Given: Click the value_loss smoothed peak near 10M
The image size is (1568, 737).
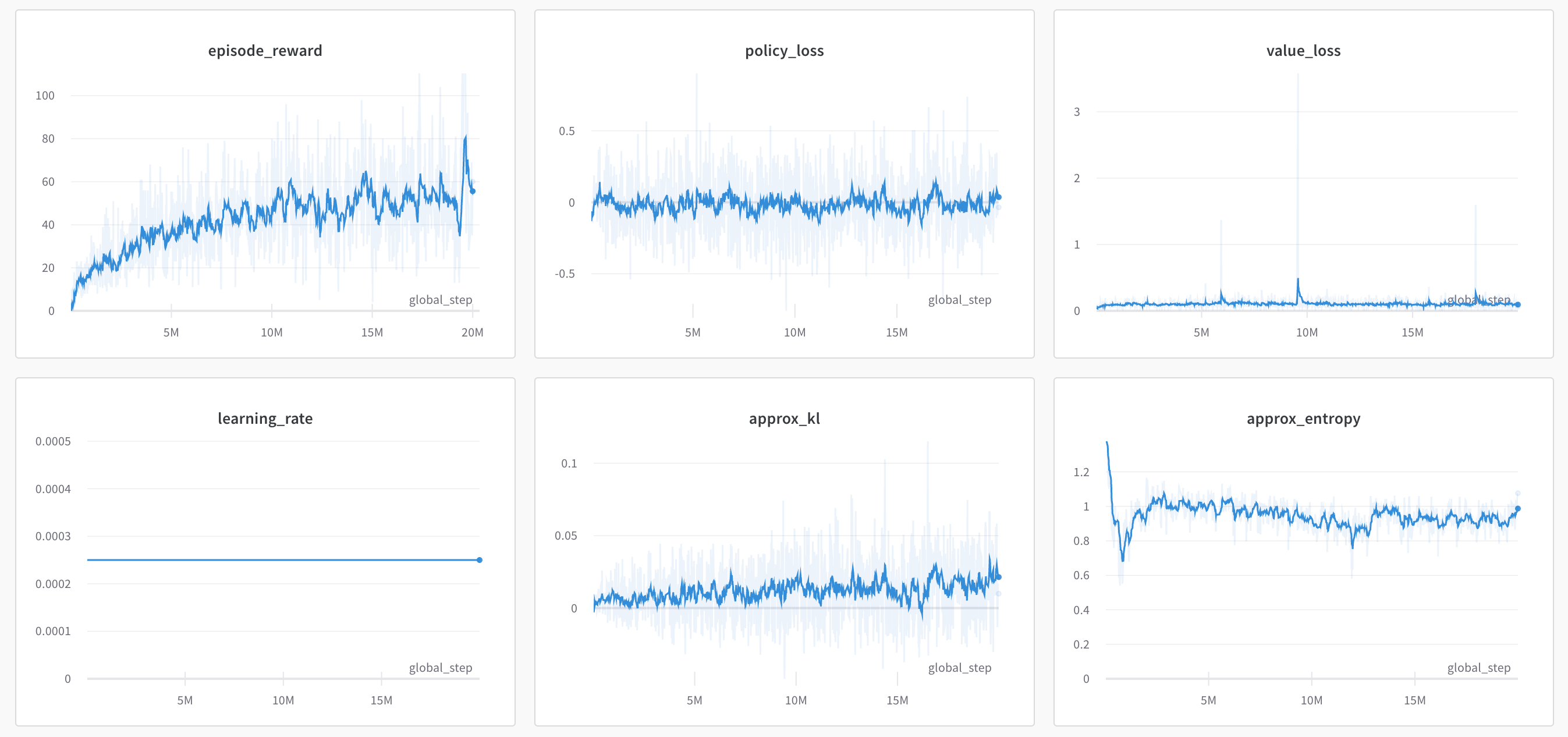Looking at the screenshot, I should 1298,280.
